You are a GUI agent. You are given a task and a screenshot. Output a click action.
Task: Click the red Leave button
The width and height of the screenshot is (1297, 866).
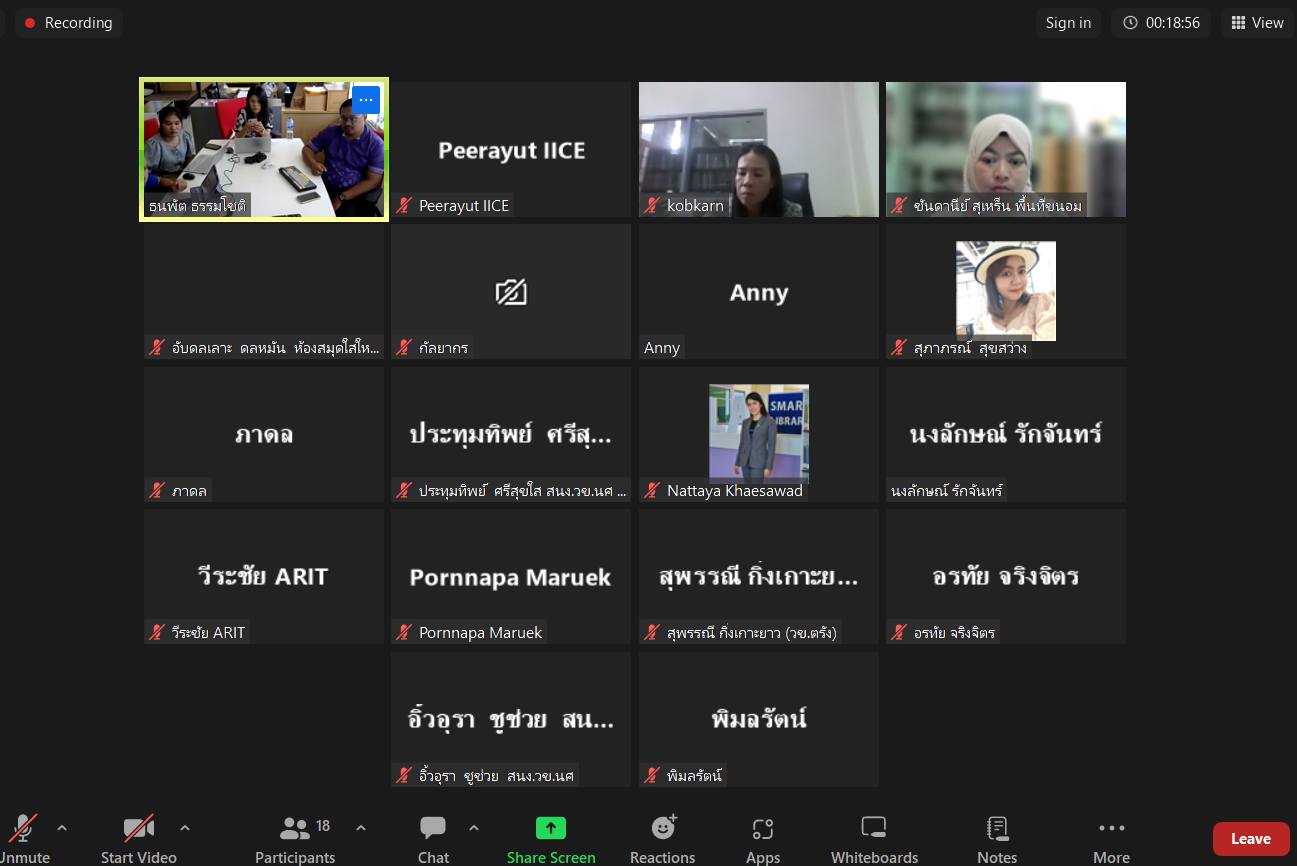(x=1251, y=839)
